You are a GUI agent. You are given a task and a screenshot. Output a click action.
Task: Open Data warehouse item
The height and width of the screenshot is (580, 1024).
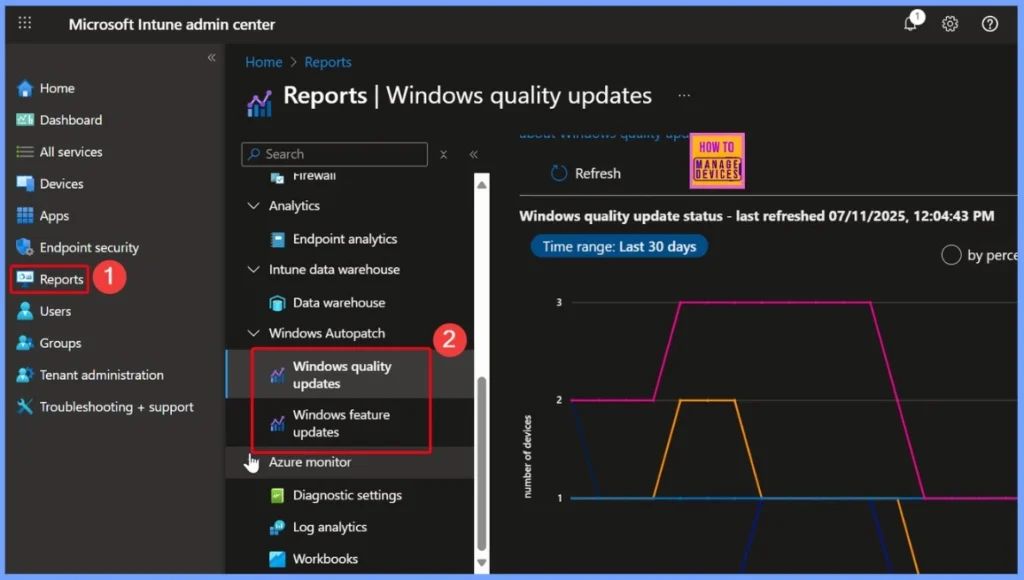point(339,303)
